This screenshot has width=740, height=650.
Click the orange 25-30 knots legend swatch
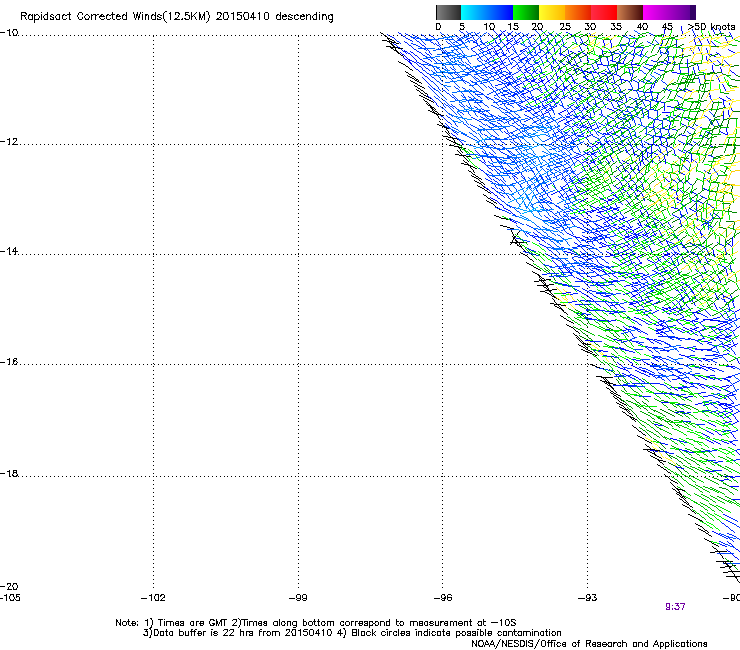tap(578, 12)
